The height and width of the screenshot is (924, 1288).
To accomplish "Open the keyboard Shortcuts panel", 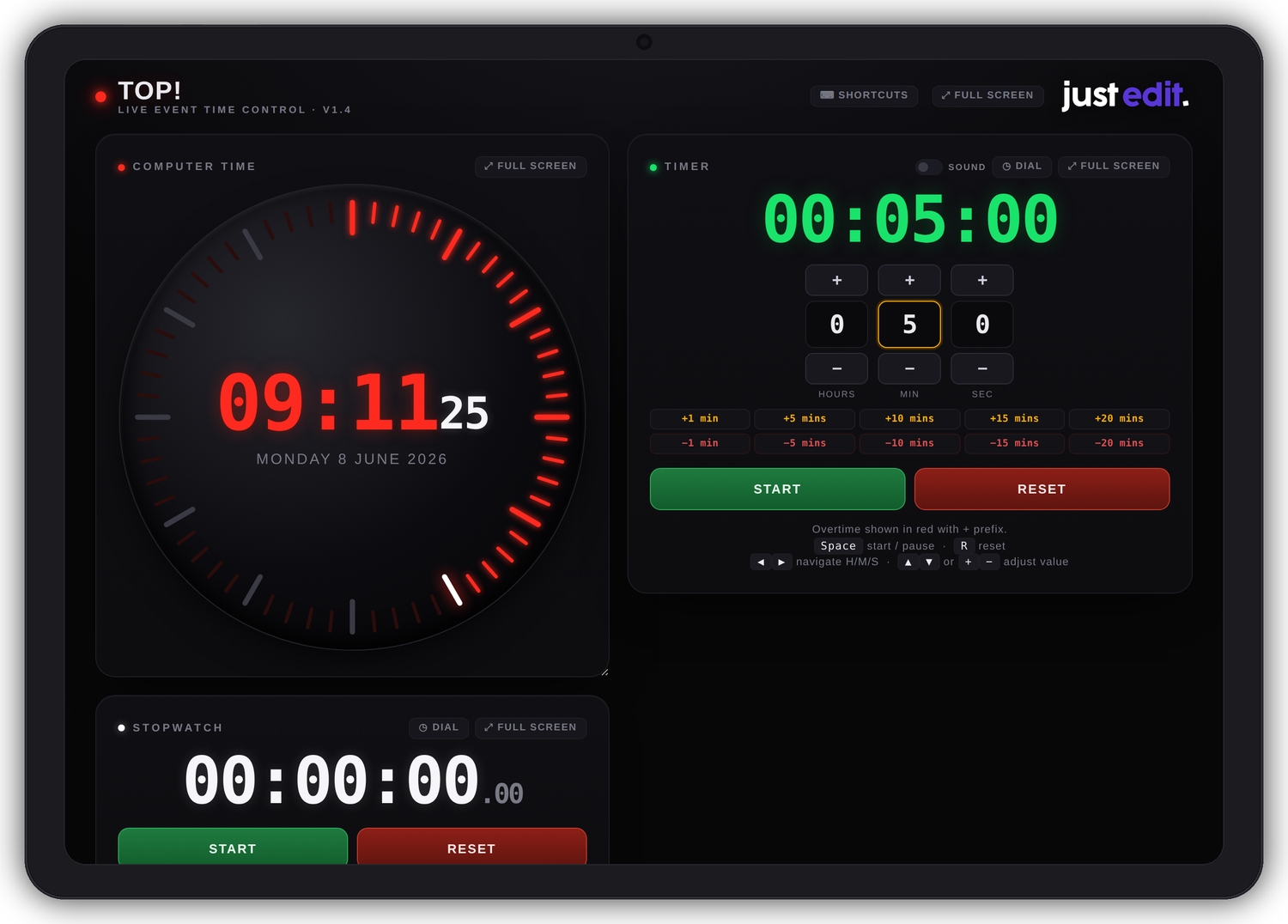I will (x=864, y=95).
